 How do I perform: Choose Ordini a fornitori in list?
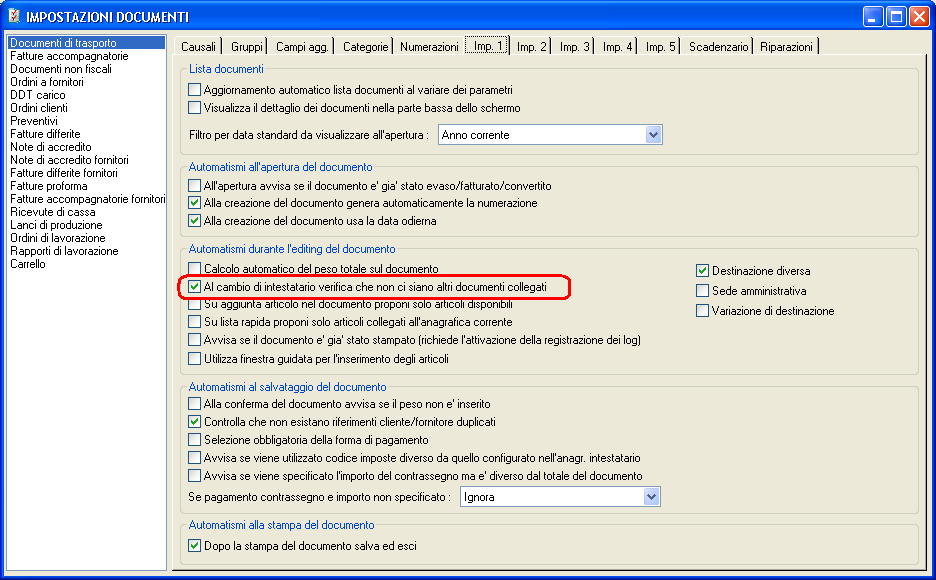coord(87,82)
